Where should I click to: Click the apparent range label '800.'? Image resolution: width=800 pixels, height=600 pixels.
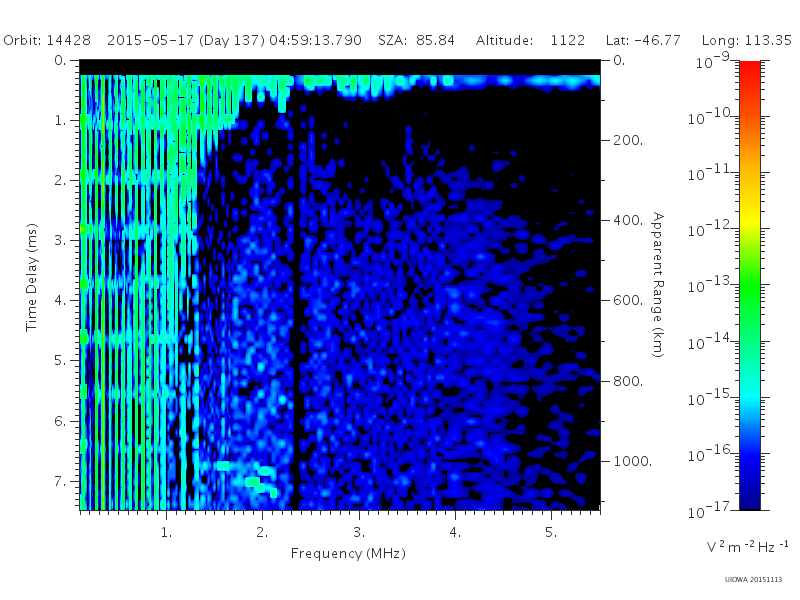point(628,381)
